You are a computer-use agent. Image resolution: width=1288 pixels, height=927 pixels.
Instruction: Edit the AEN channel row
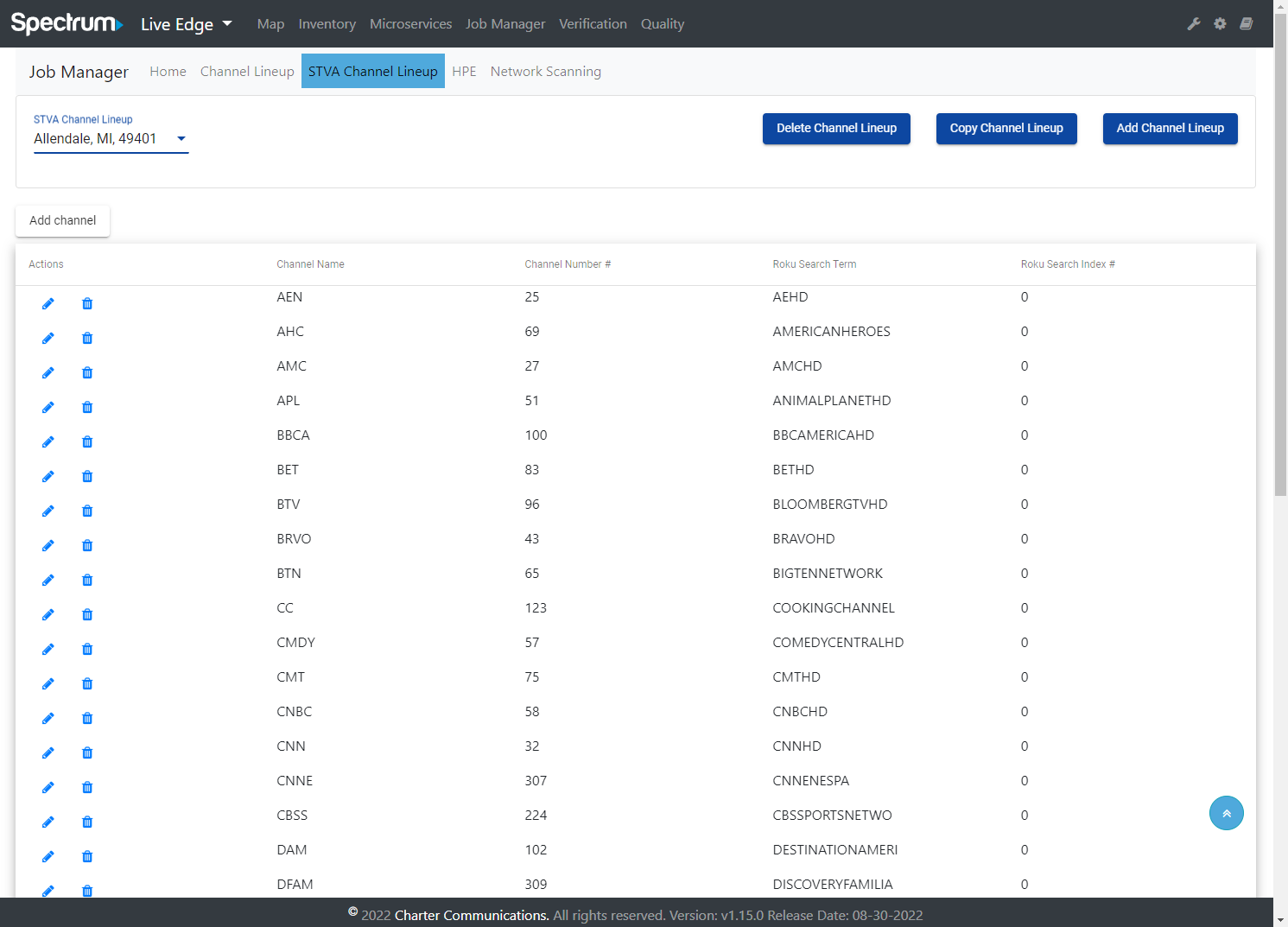pos(48,303)
